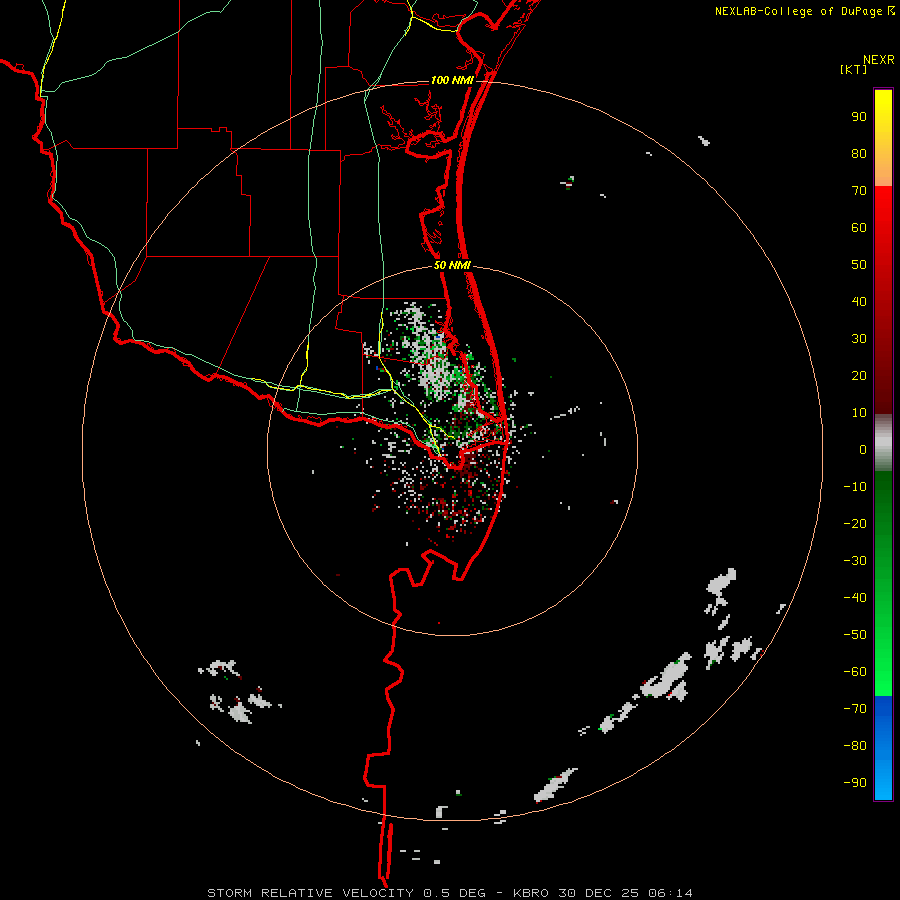Click the -40 value on the velocity scale
Image resolution: width=900 pixels, height=900 pixels.
coord(855,598)
